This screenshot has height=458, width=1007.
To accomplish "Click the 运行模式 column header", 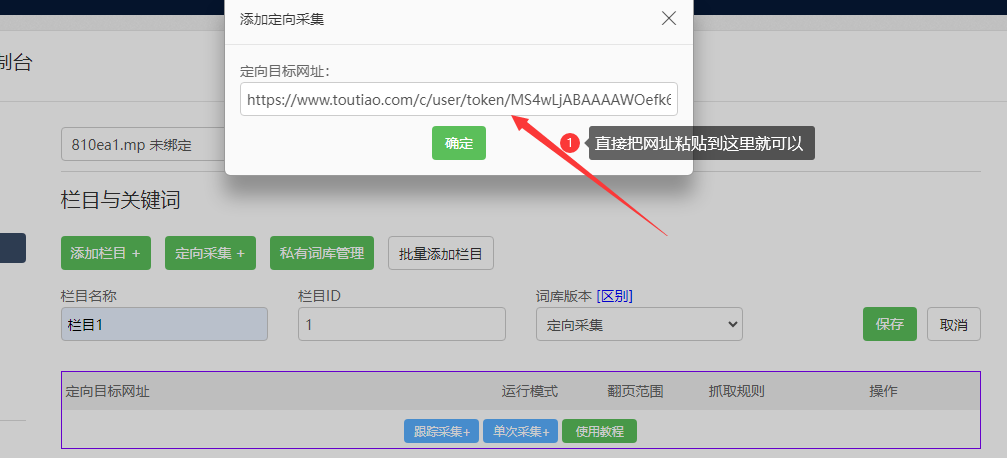I will pyautogui.click(x=529, y=391).
